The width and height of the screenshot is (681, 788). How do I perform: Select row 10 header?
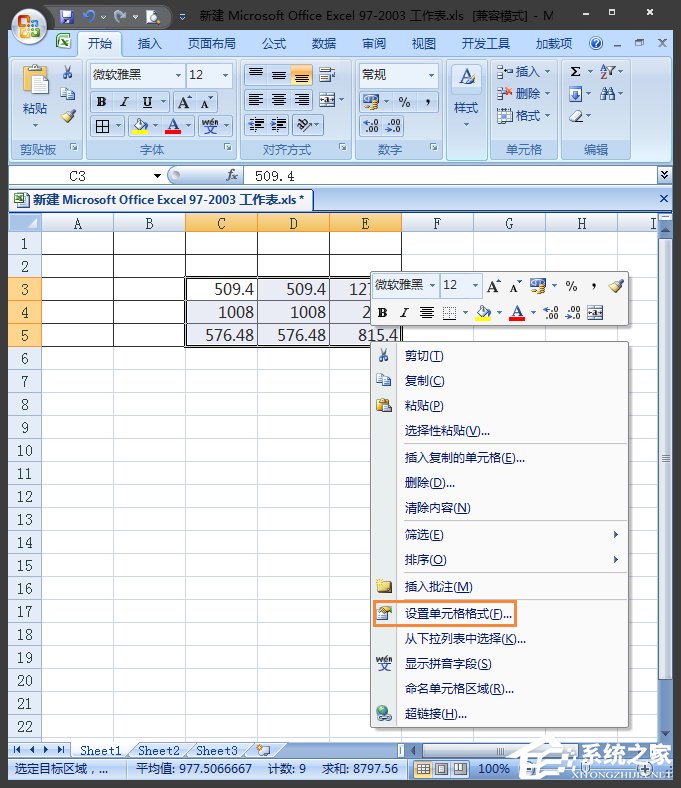tap(25, 450)
